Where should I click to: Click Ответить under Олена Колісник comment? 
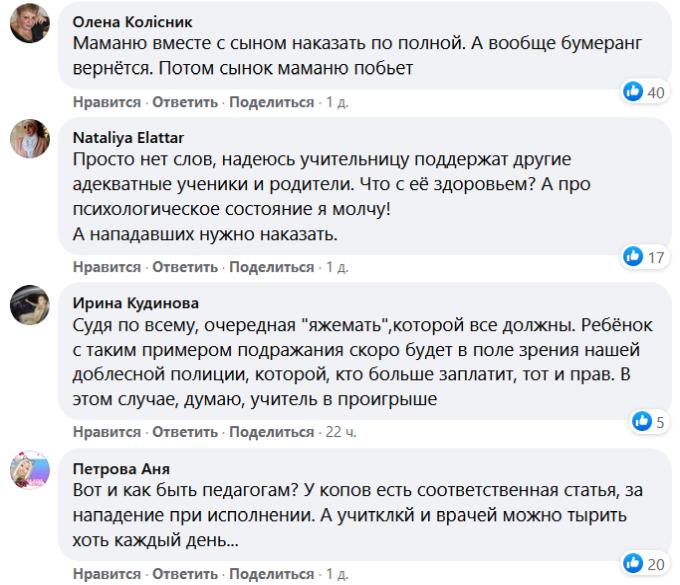click(185, 102)
